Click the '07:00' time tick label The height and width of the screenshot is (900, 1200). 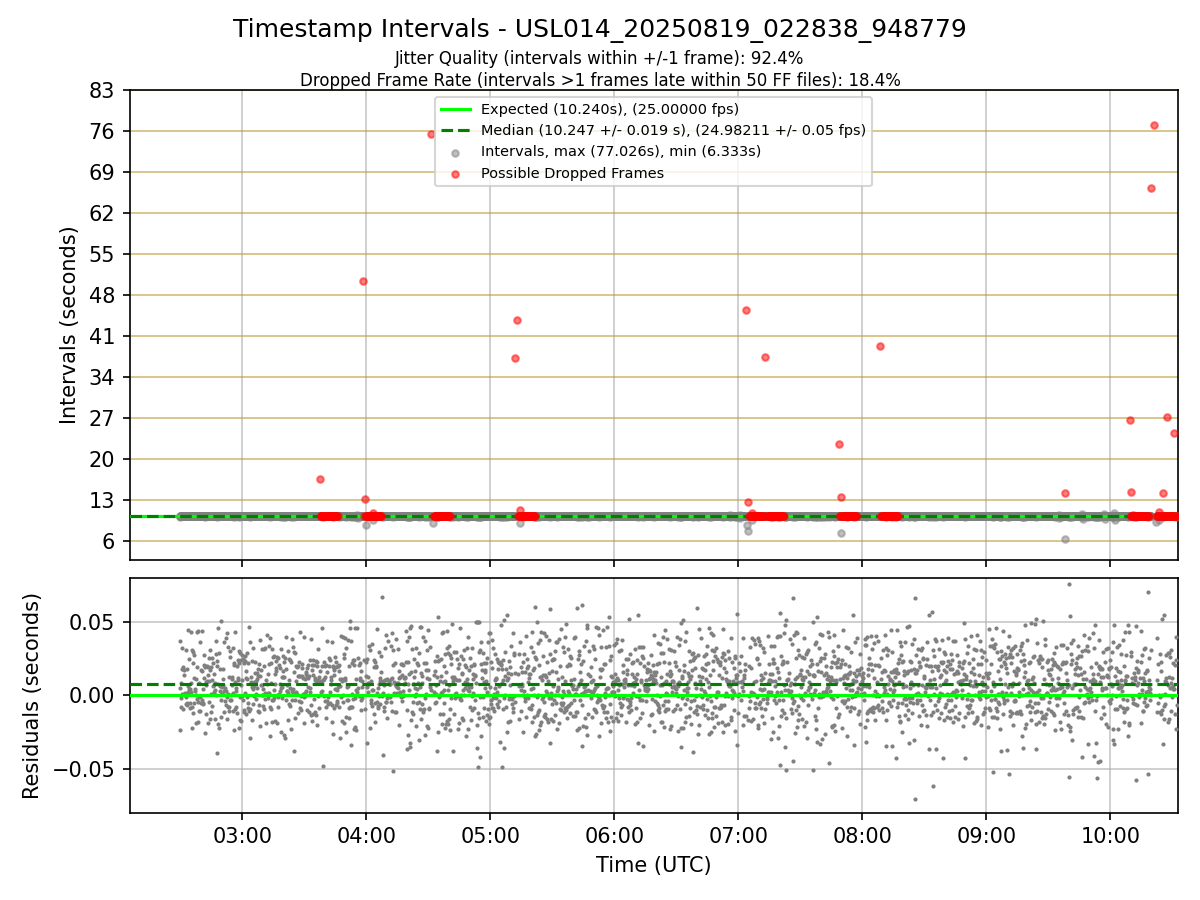738,834
